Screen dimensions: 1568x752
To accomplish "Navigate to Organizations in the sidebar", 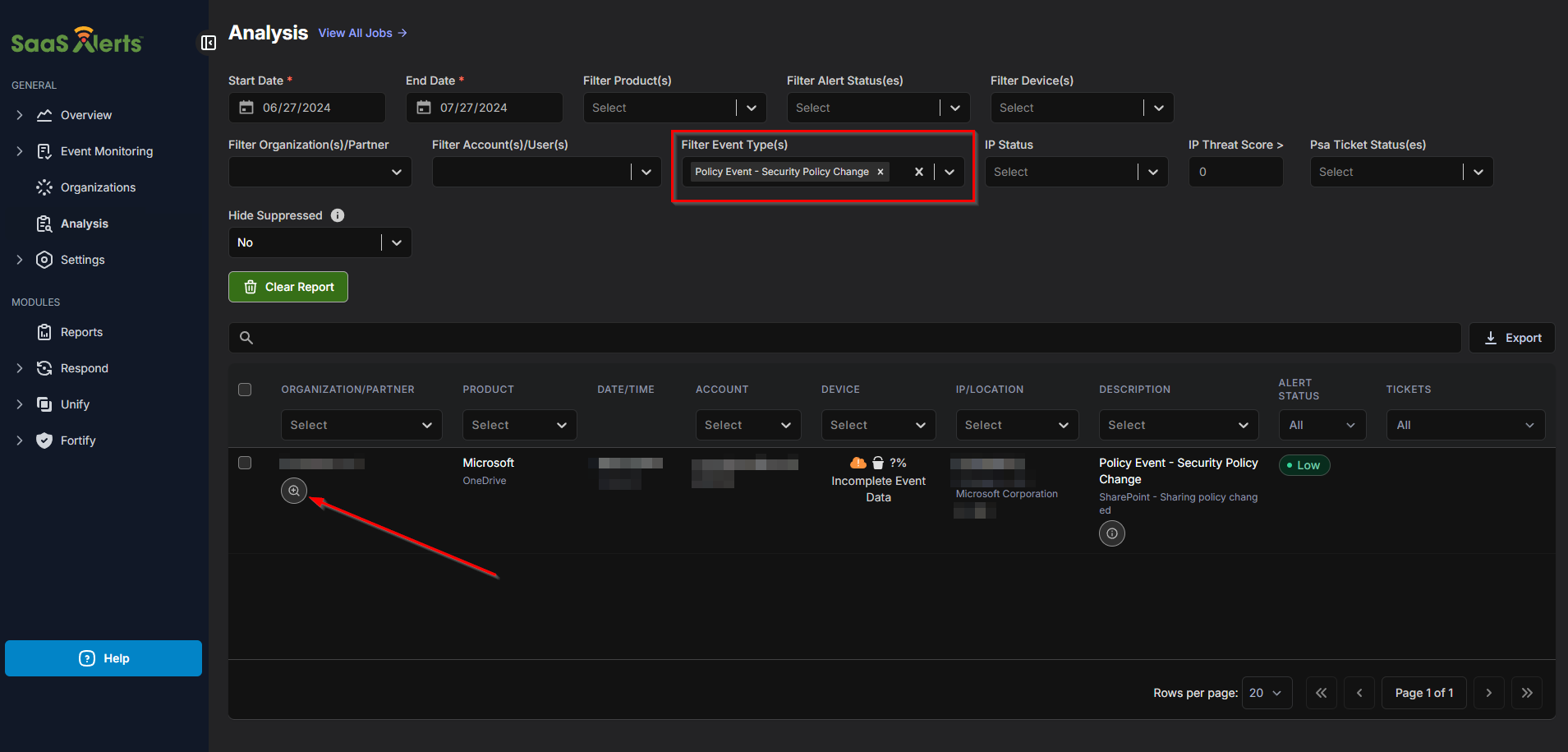I will click(x=98, y=187).
